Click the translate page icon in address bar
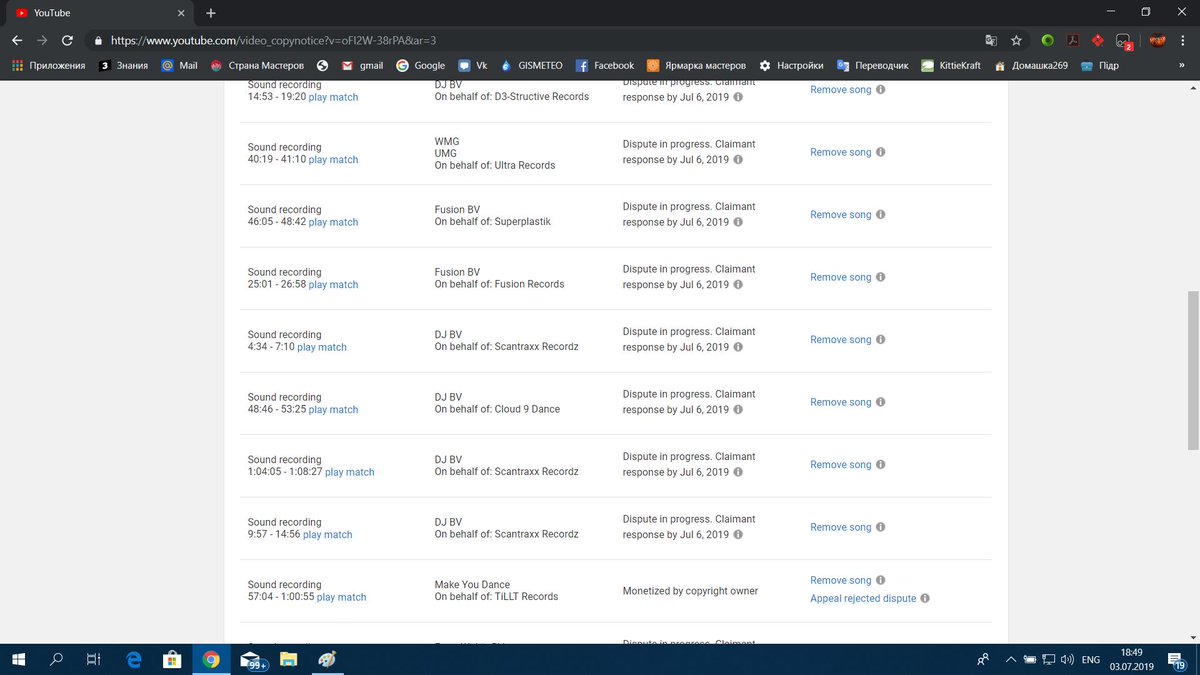1200x675 pixels. tap(991, 41)
